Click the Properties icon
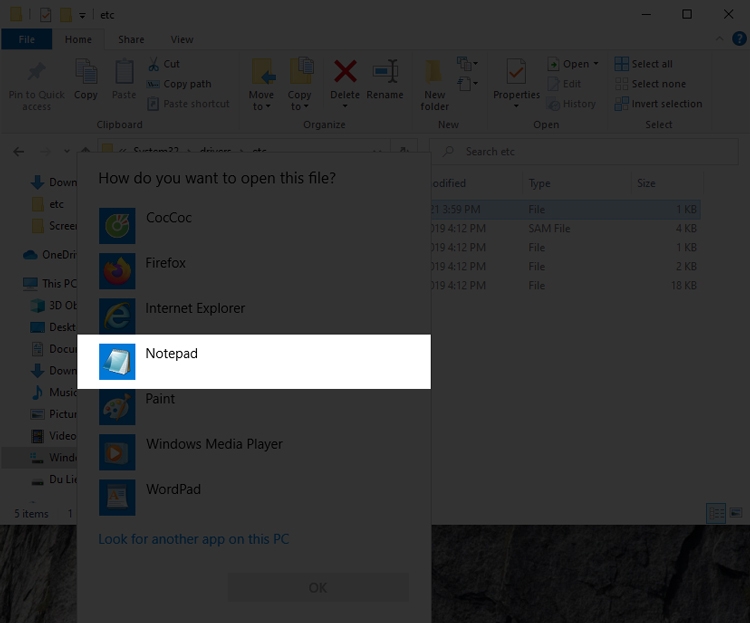This screenshot has width=750, height=623. (516, 73)
